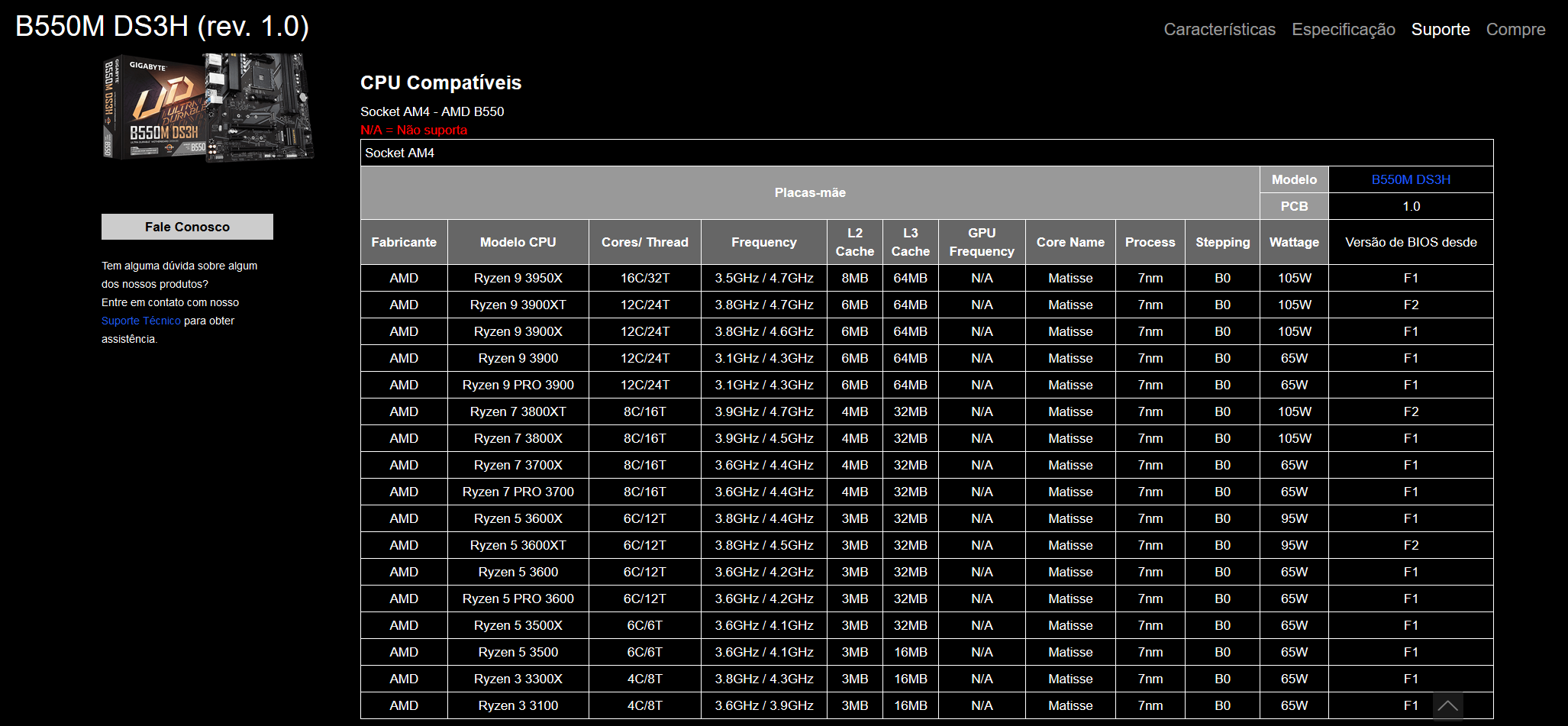Click the B550M DS3H (rev. 1.0) page title
The image size is (1568, 726).
point(162,27)
